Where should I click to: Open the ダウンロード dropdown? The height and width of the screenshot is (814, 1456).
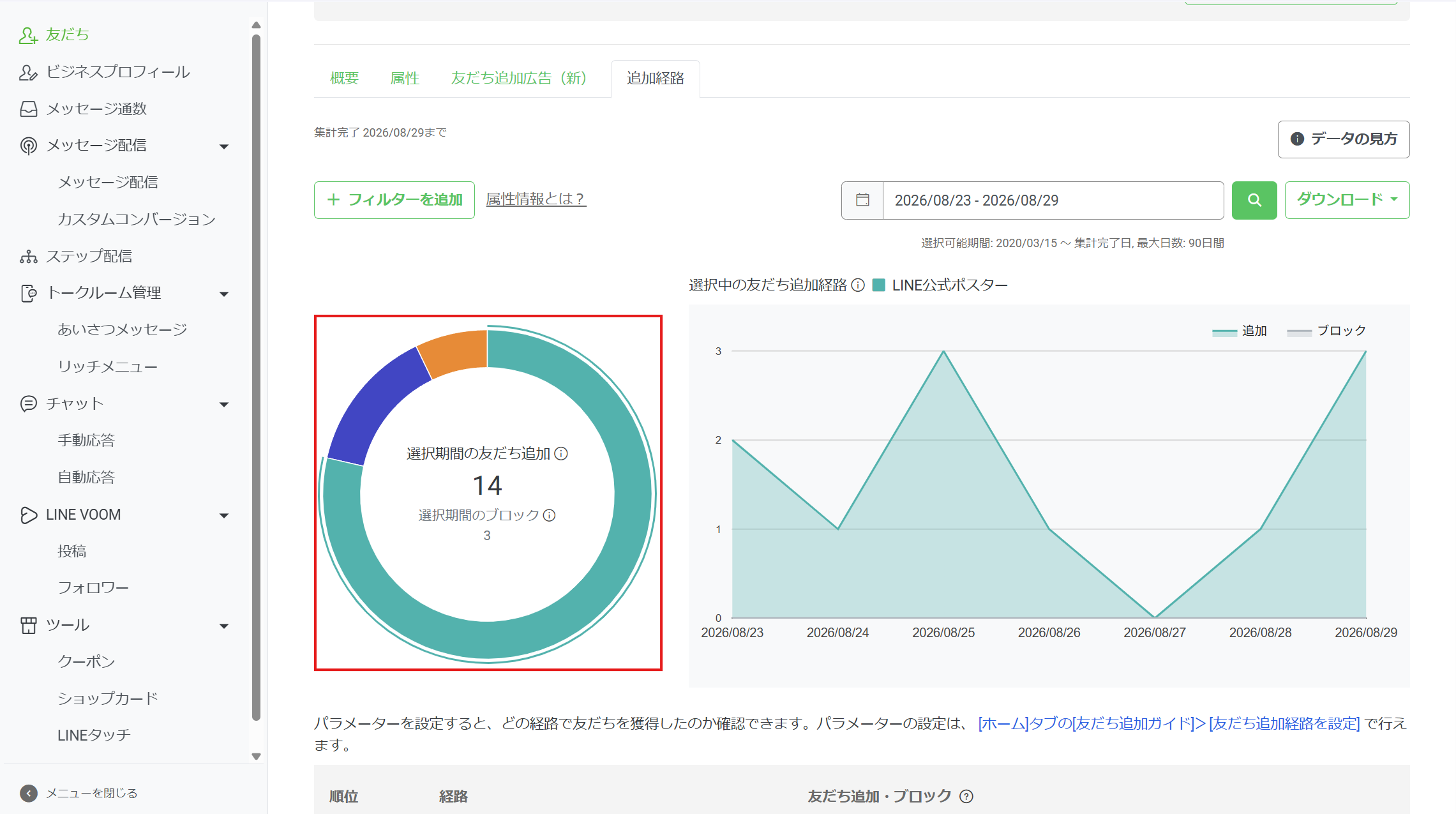point(1347,200)
